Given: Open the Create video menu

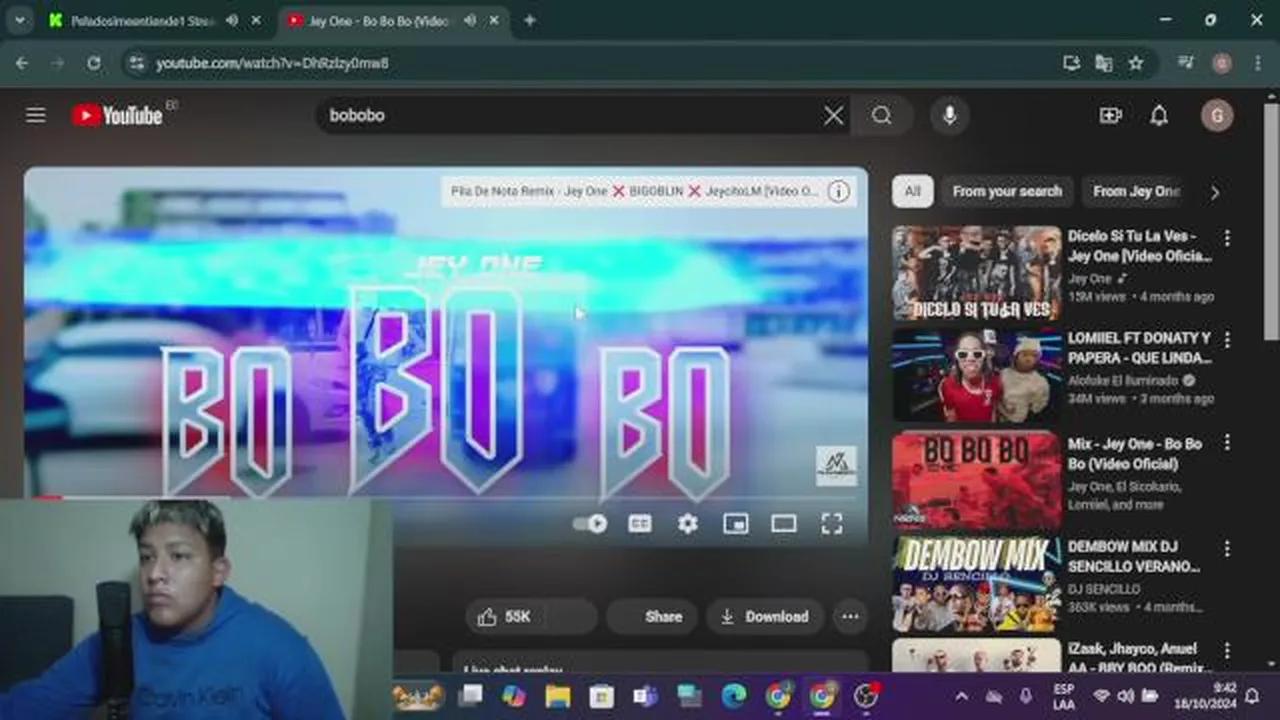Looking at the screenshot, I should 1110,115.
